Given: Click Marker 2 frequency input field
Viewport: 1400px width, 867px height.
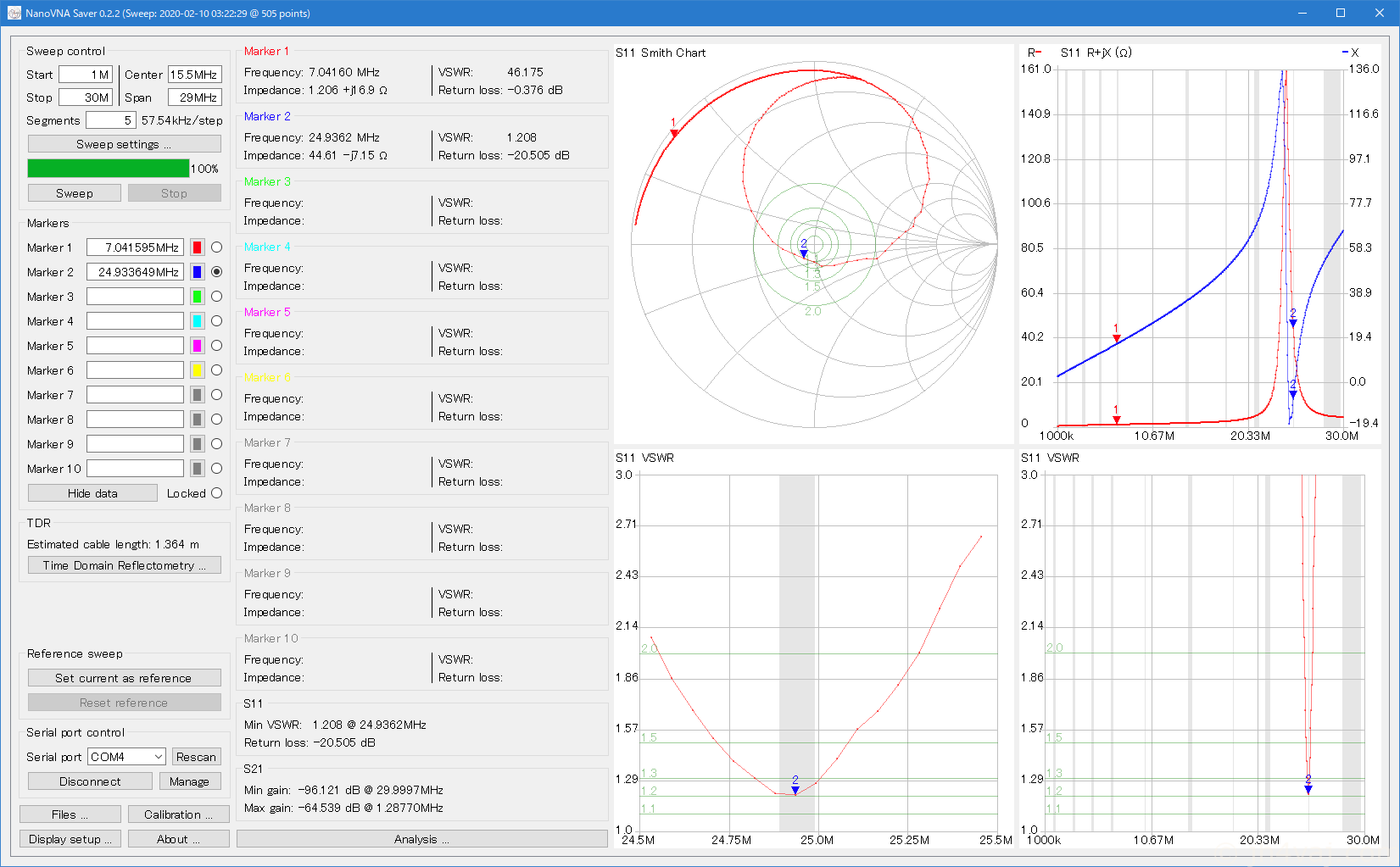Looking at the screenshot, I should (x=135, y=272).
